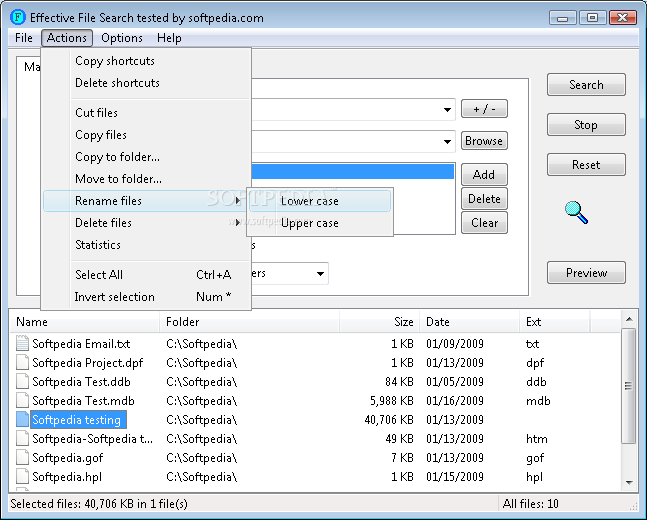Click the Delete button beside folder list
The height and width of the screenshot is (520, 647).
[484, 199]
